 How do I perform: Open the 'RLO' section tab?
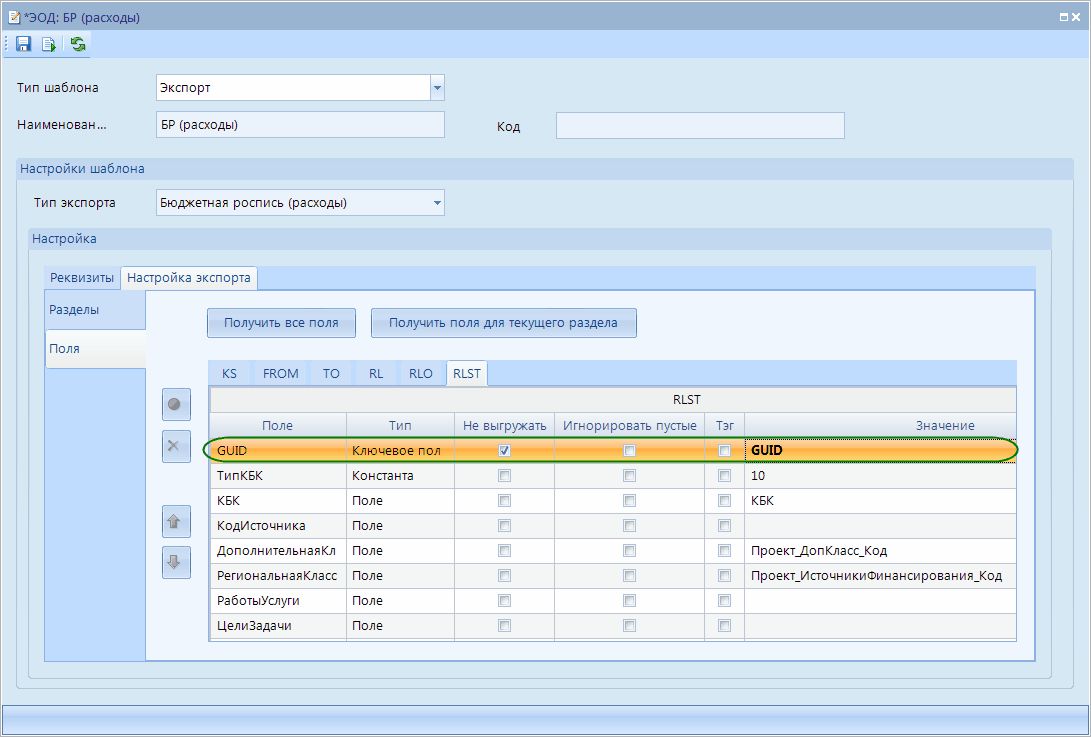click(421, 373)
